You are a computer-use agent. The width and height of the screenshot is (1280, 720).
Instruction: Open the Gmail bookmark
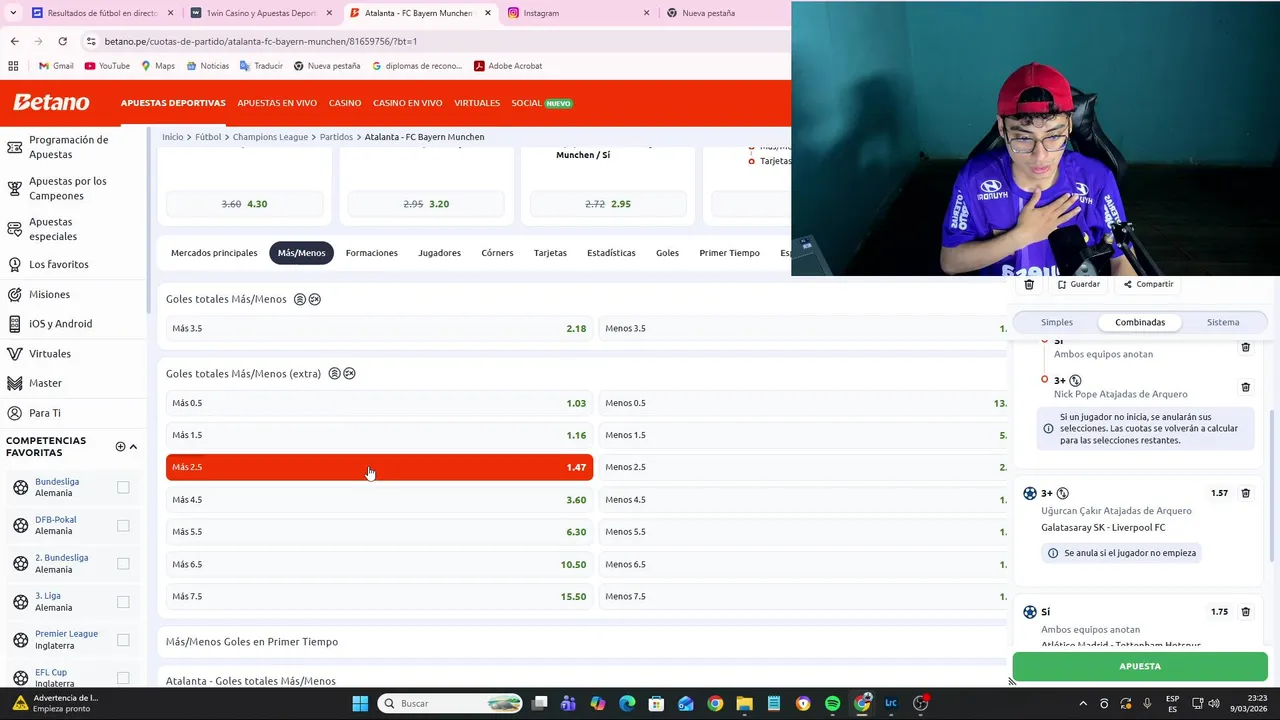pos(55,66)
